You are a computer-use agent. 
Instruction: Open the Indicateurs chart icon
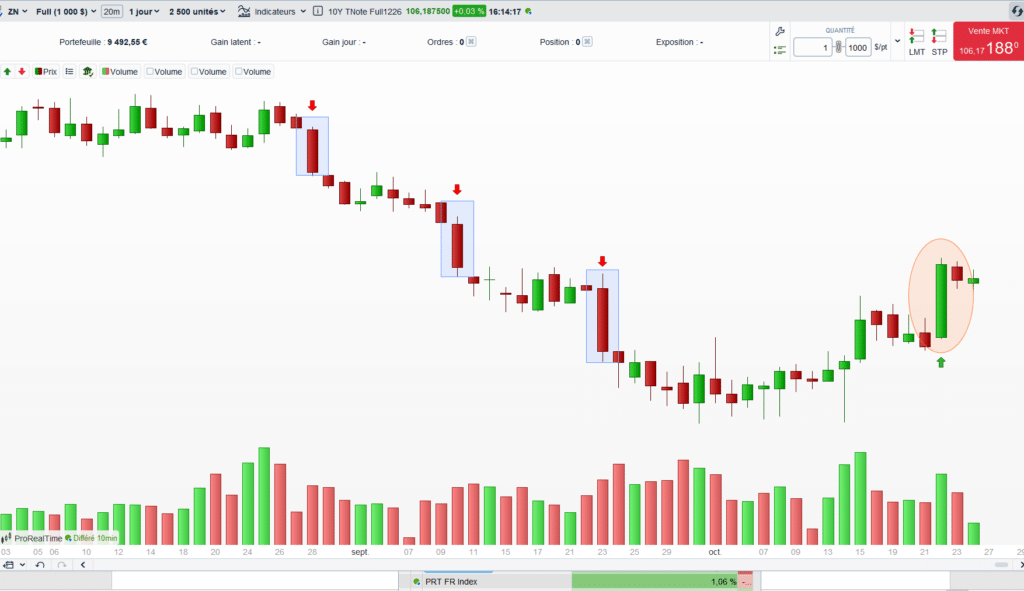click(x=244, y=11)
